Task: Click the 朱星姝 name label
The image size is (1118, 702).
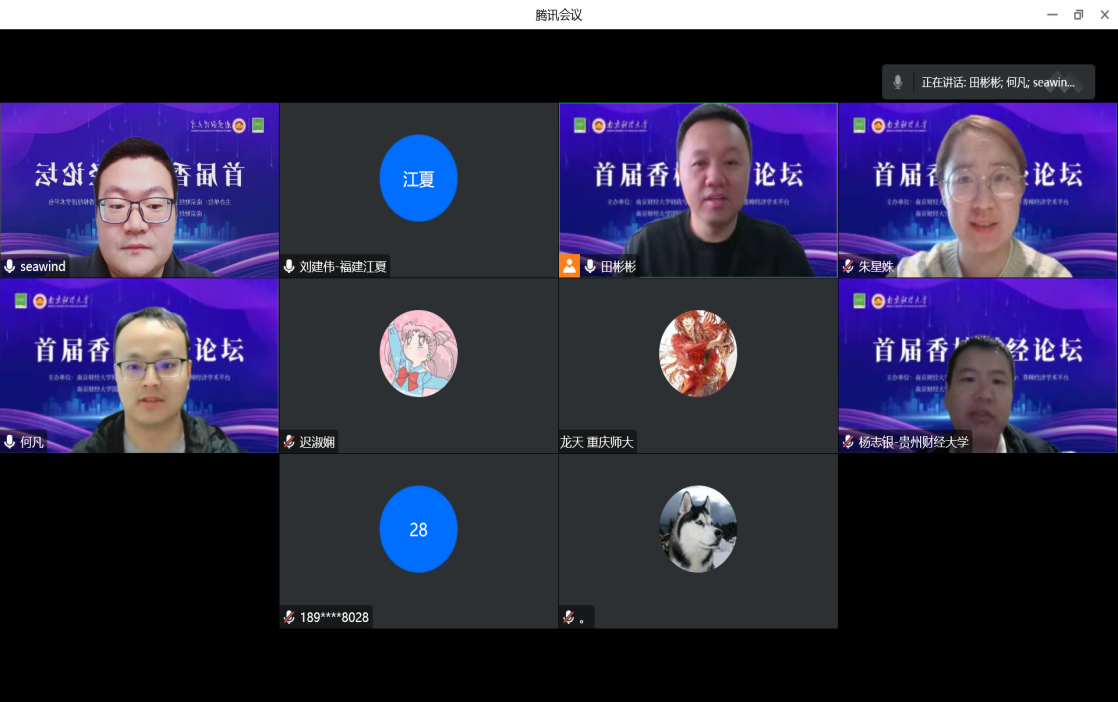Action: click(875, 267)
